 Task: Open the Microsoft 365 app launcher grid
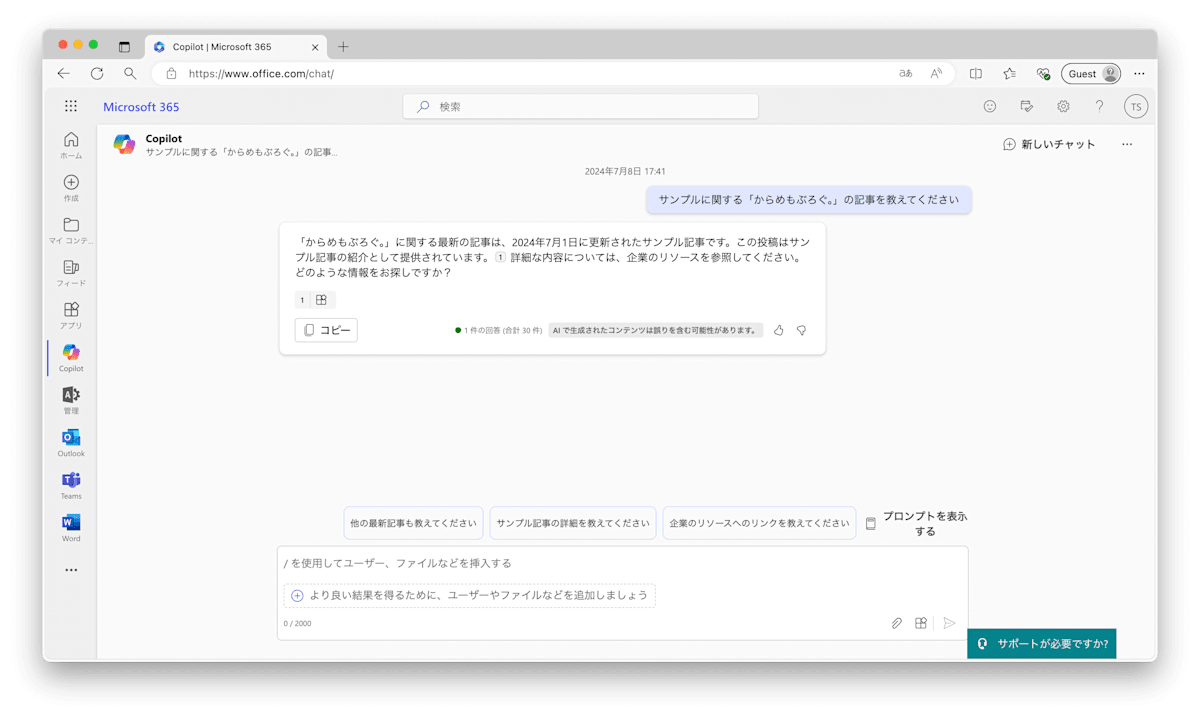point(71,106)
